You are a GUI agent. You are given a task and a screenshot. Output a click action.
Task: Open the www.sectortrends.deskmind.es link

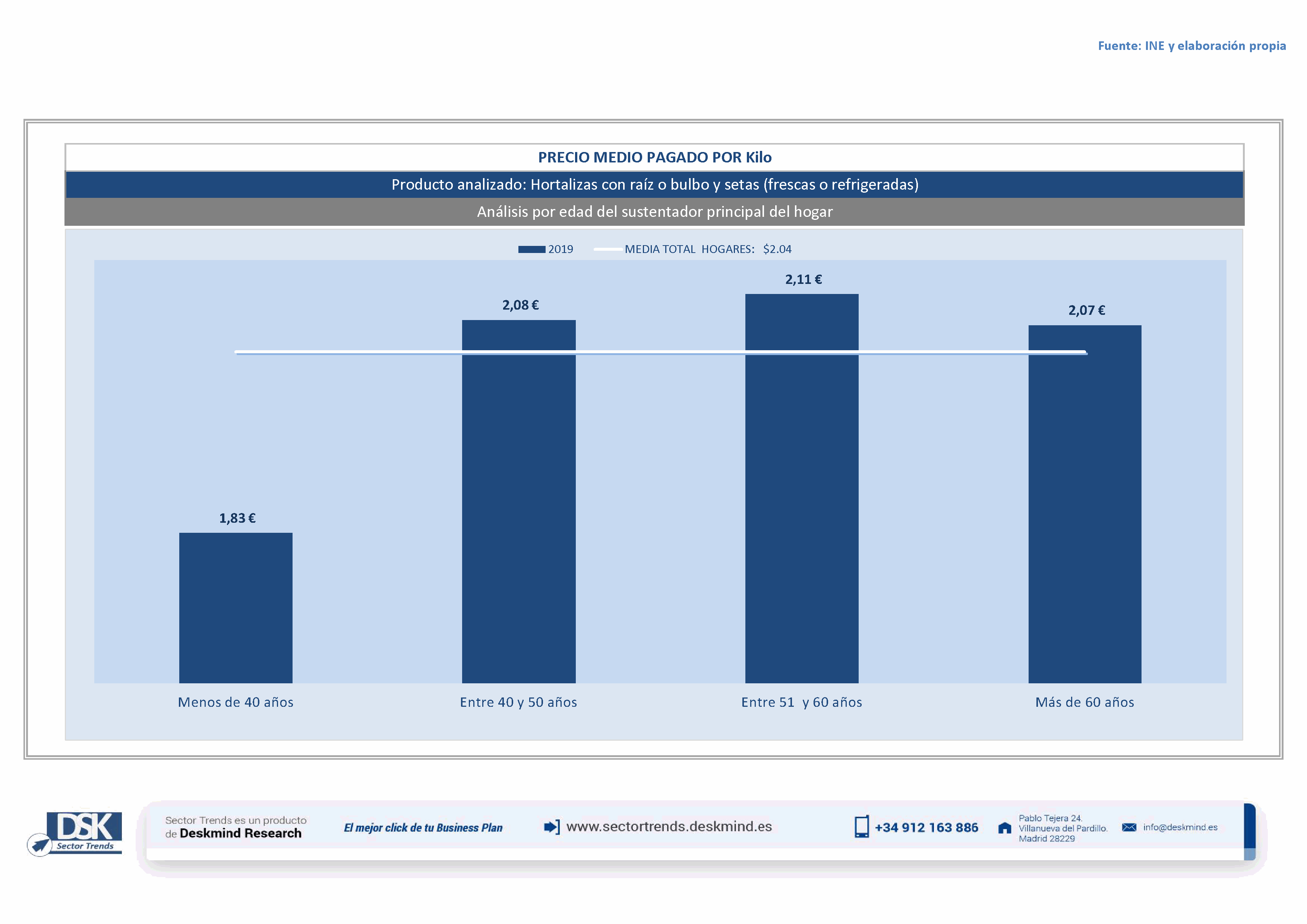tap(669, 827)
